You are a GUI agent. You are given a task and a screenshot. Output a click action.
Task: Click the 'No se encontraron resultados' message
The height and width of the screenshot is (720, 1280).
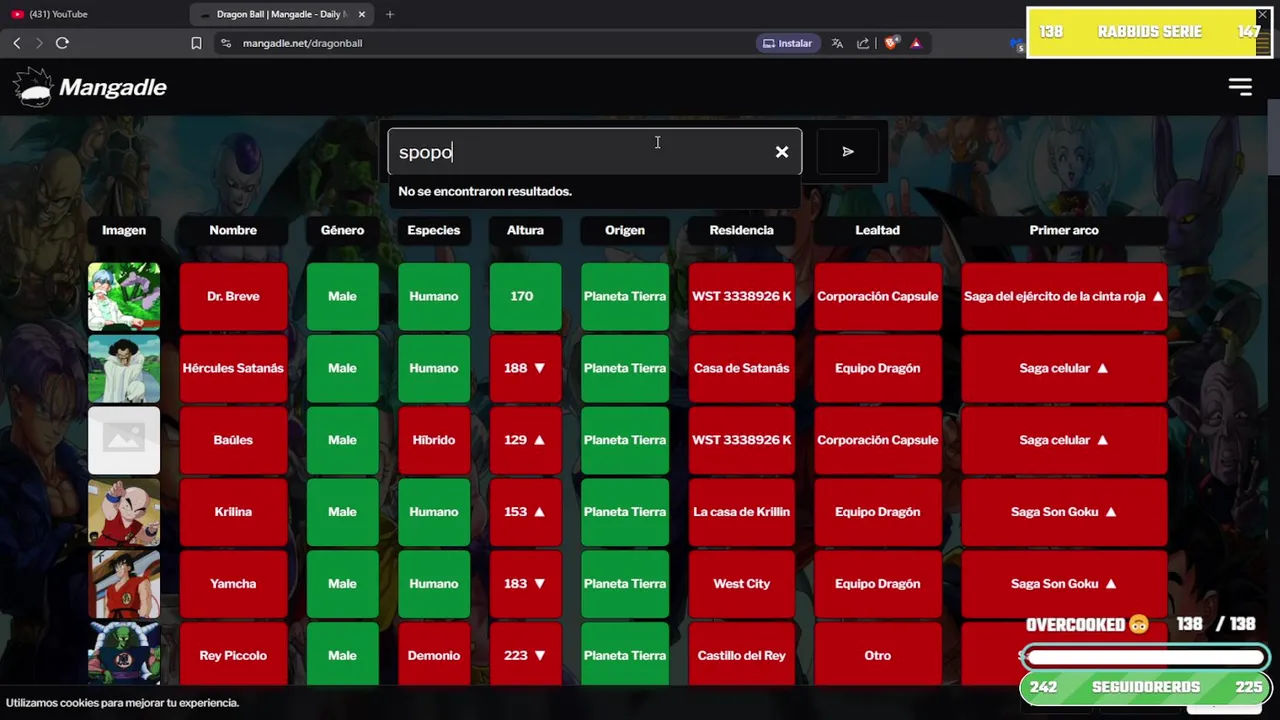[x=485, y=191]
